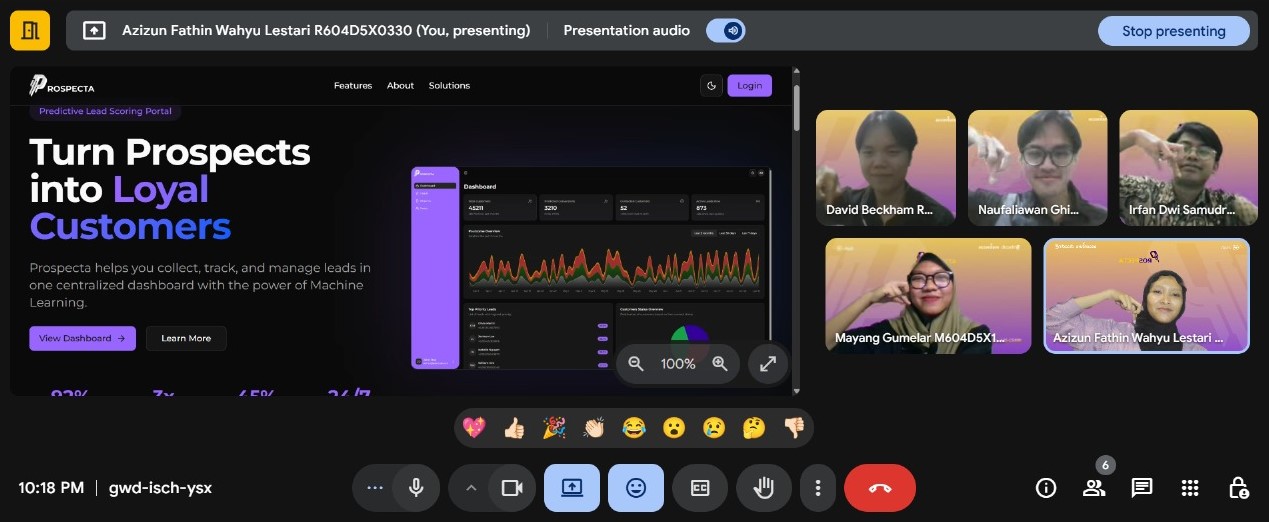Click the yellow breakout room icon
This screenshot has height=522, width=1269.
click(x=30, y=30)
